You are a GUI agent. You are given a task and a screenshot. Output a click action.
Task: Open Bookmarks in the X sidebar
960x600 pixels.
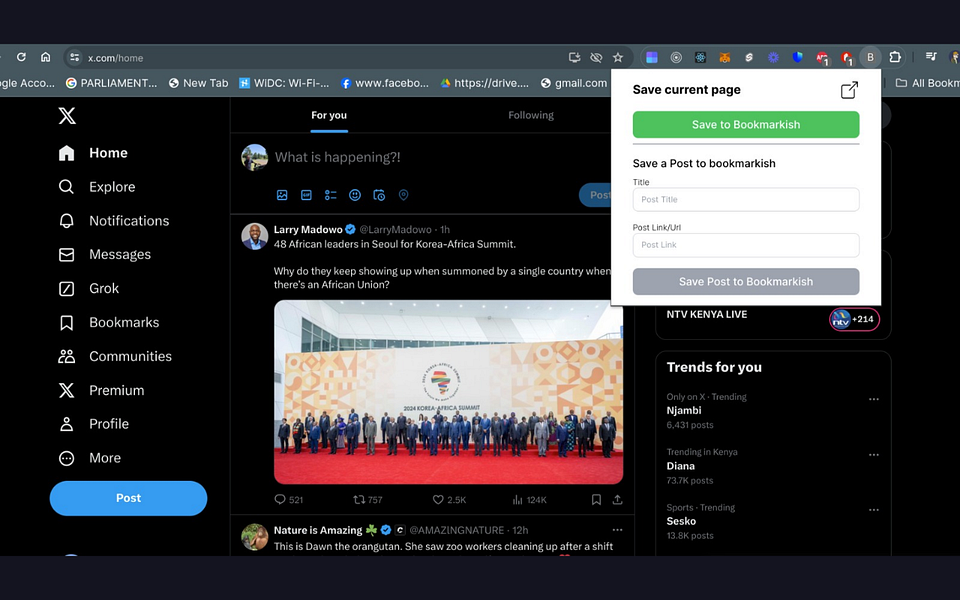point(108,323)
